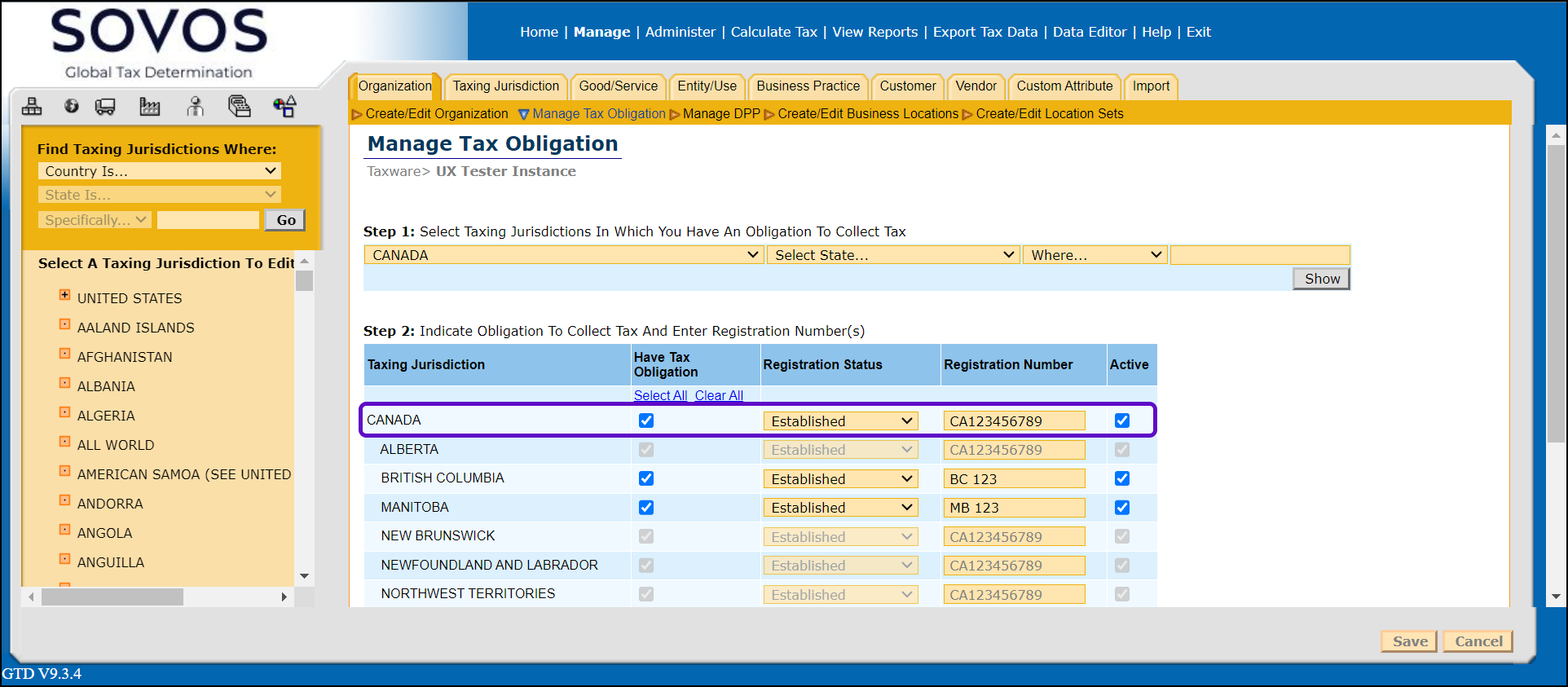The image size is (1568, 687).
Task: Uncheck Canada's Have Tax Obligation checkbox
Action: (x=646, y=421)
